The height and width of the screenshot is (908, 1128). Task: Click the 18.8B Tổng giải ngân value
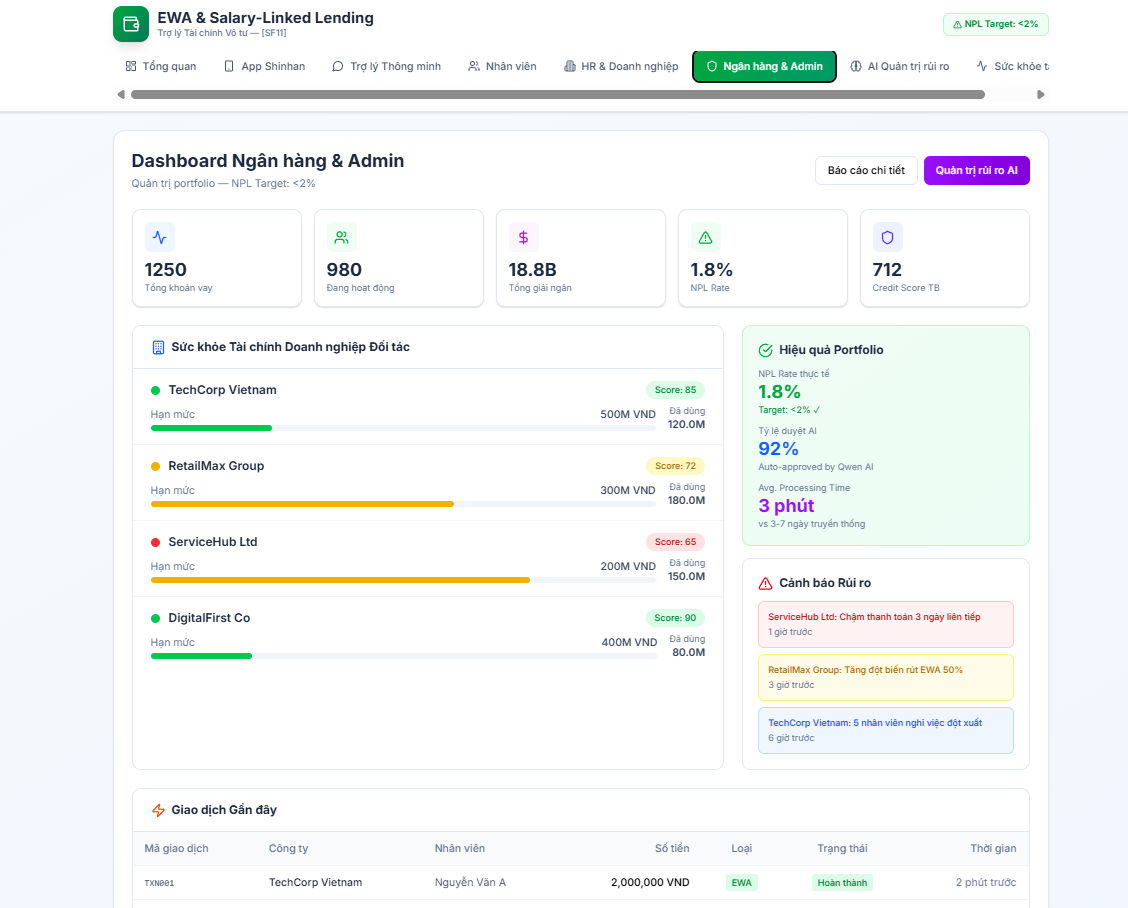pyautogui.click(x=532, y=270)
